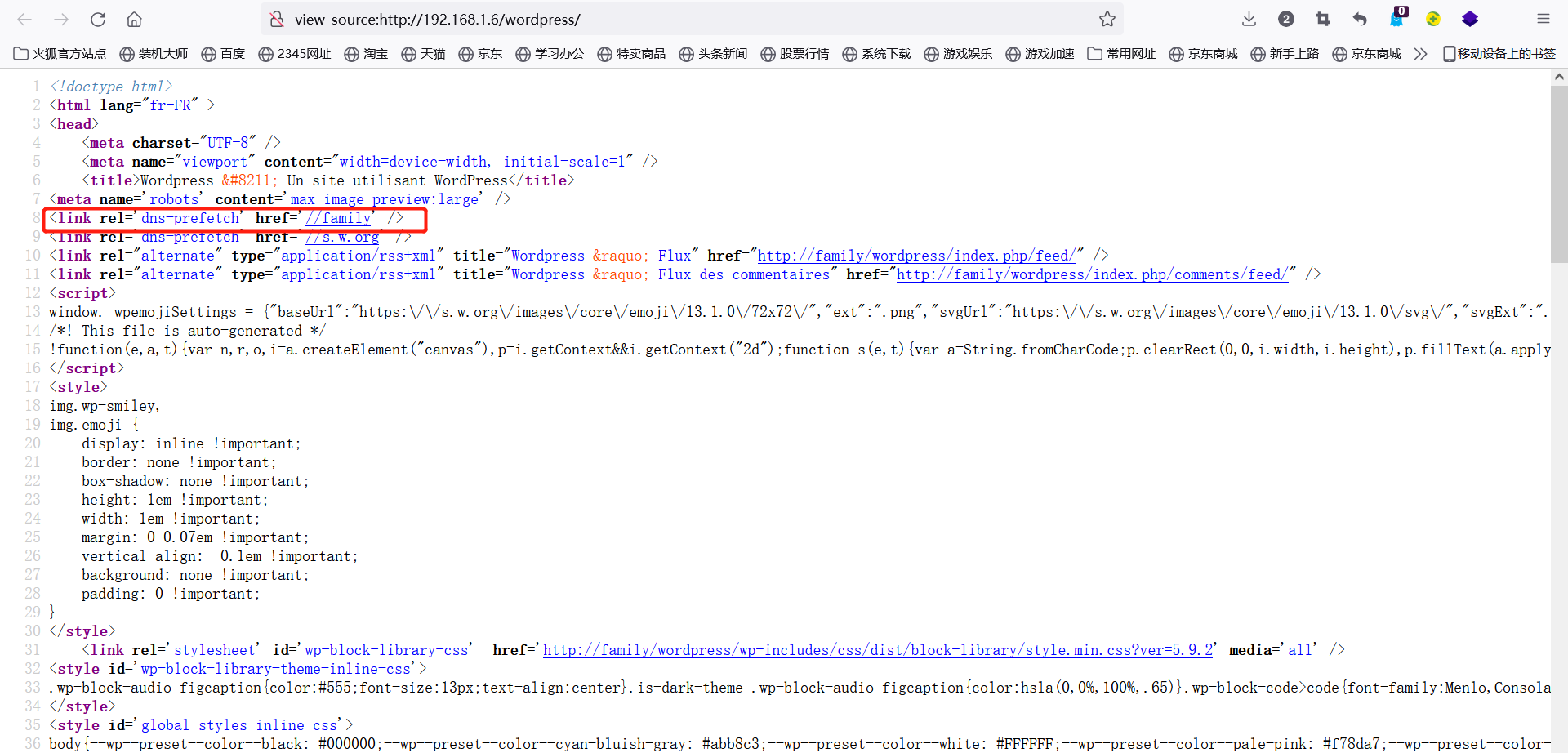Open the 游戏娱乐 bookmark
Image resolution: width=1568 pixels, height=753 pixels.
pyautogui.click(x=958, y=54)
